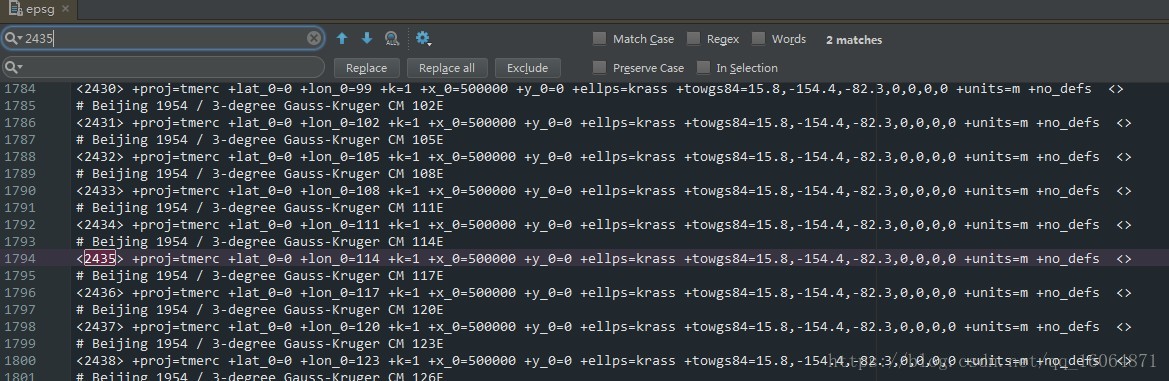Click '+lon_0=99' on line 1784

(x=336, y=89)
